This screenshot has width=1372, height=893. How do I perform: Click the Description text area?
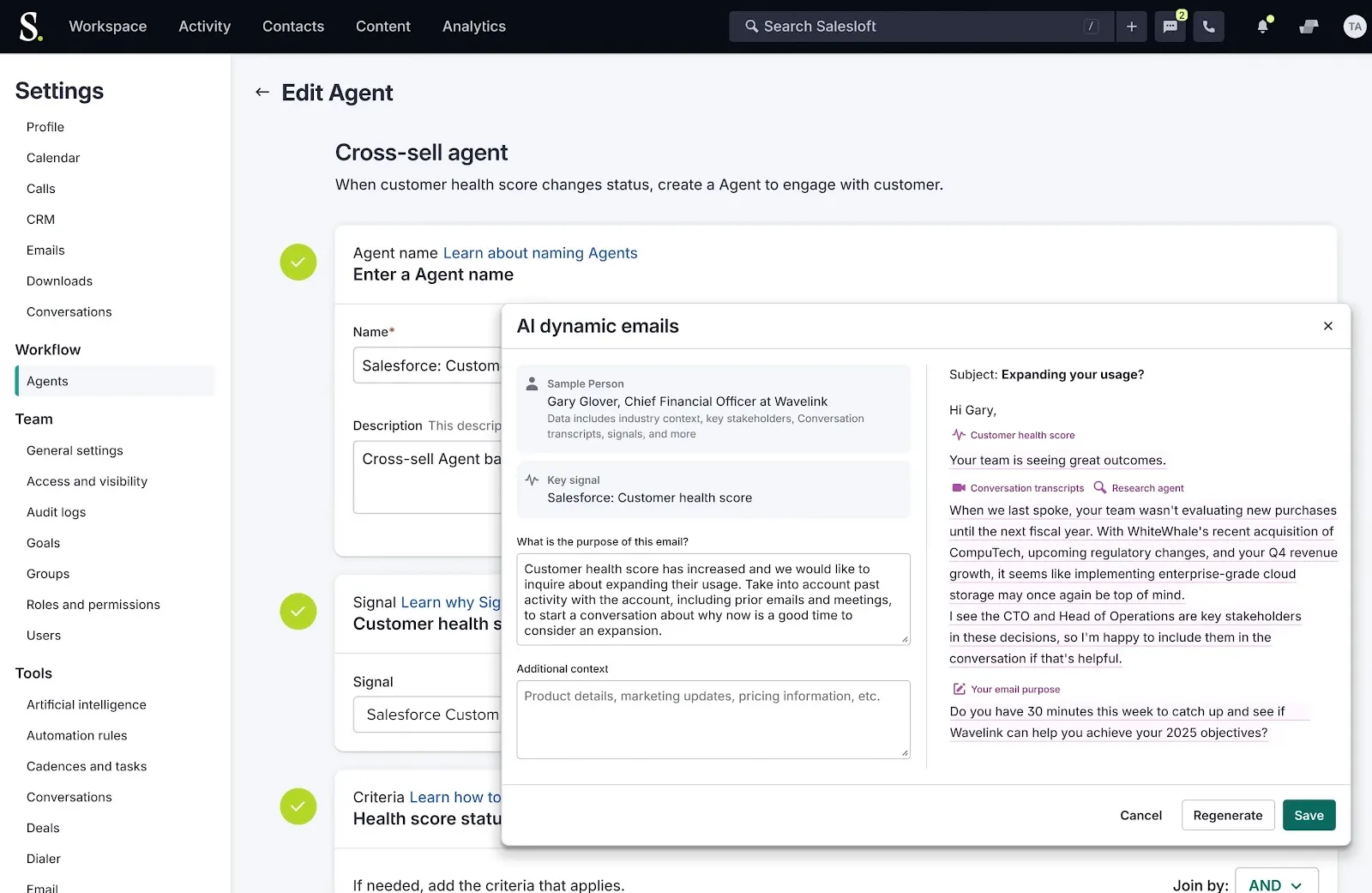pyautogui.click(x=427, y=477)
